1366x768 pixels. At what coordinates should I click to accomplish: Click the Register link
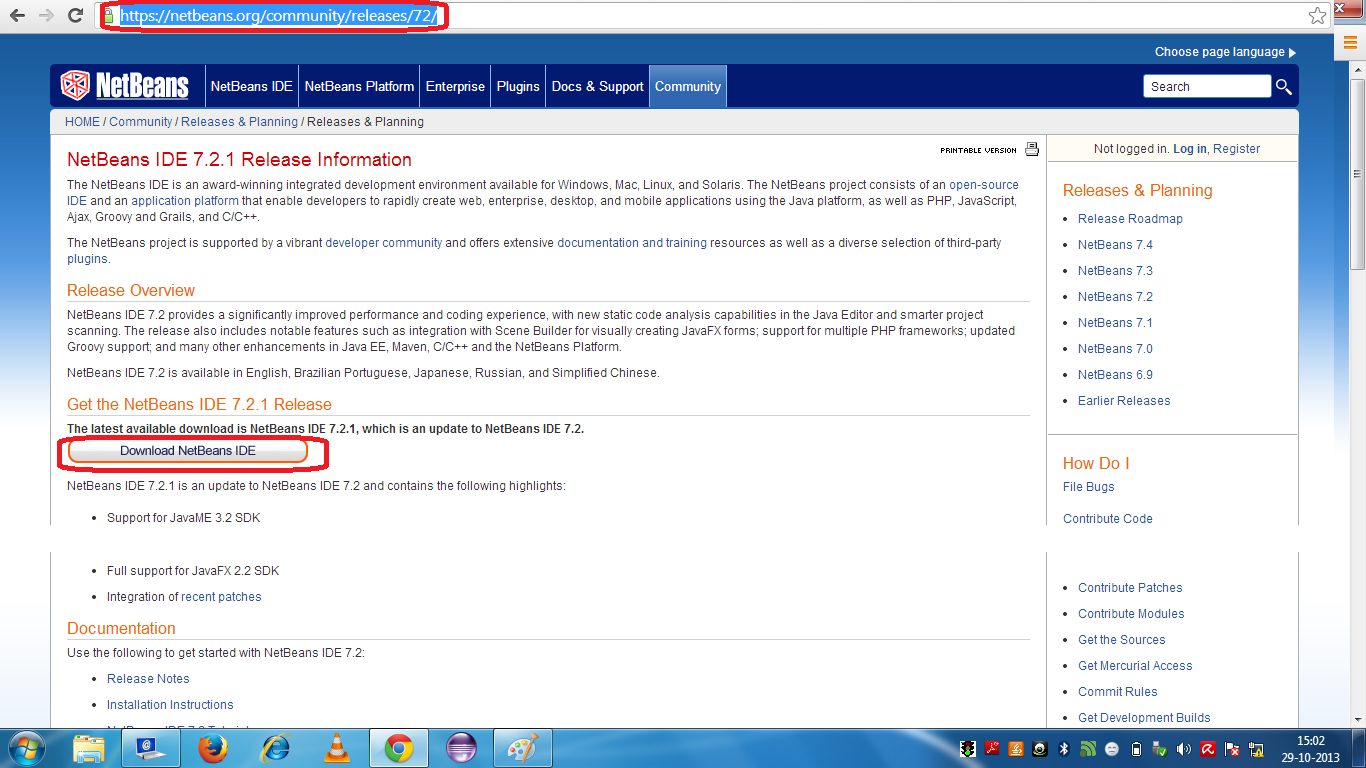(x=1237, y=149)
